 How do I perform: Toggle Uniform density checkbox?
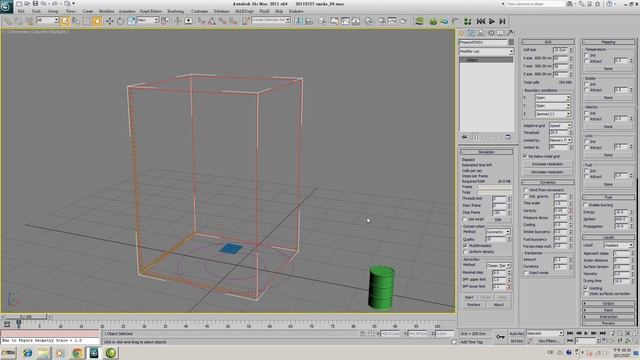[465, 252]
